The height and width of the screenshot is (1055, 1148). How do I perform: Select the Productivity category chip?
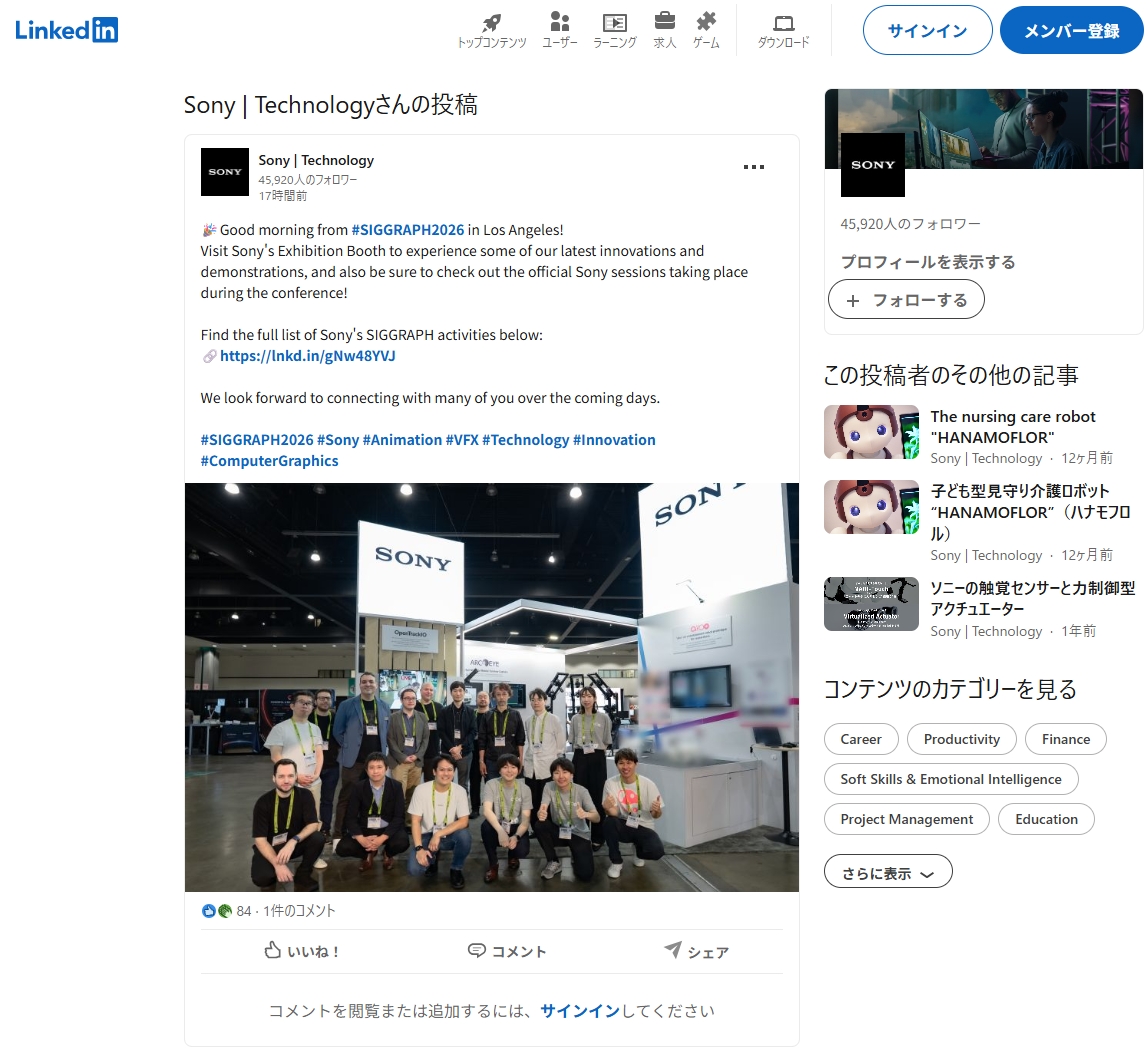(x=962, y=739)
